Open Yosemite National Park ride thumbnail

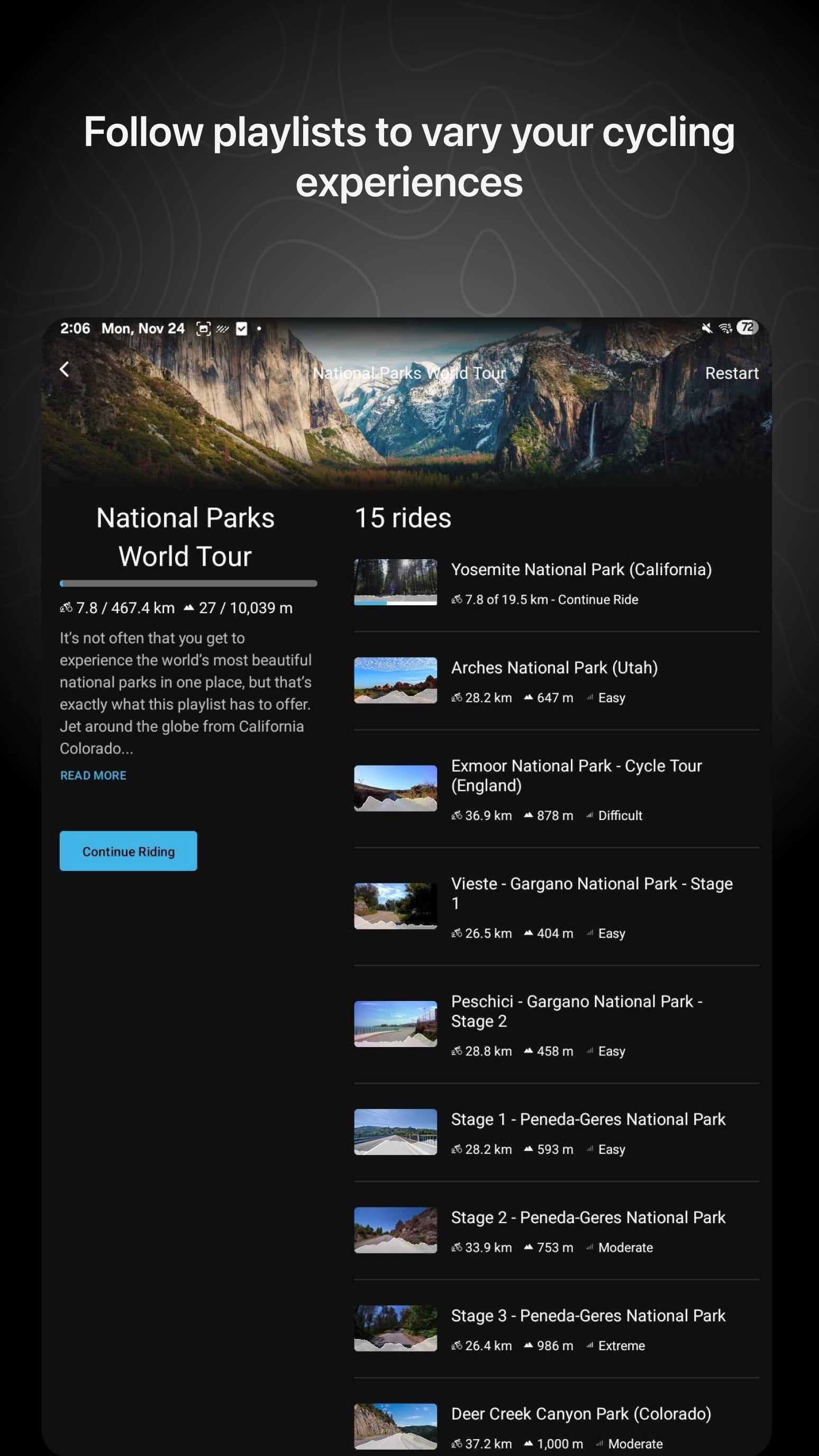[395, 582]
